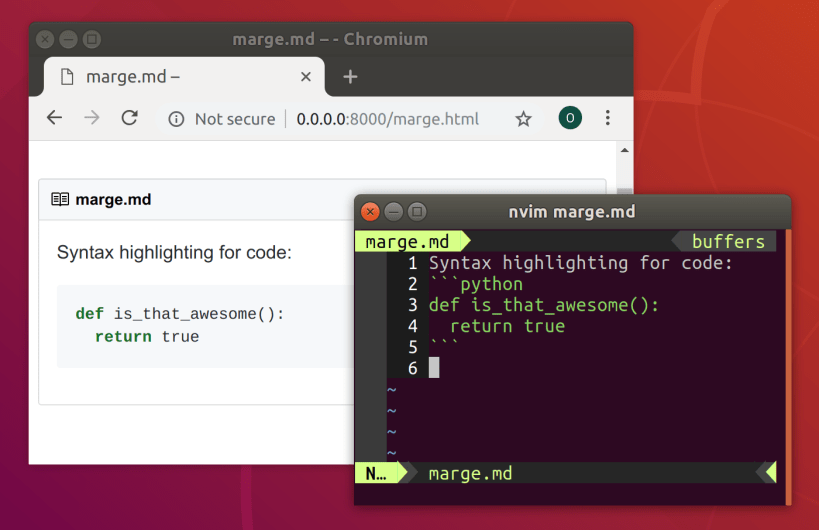
Task: Close the nvim marge.md window
Action: pos(370,211)
